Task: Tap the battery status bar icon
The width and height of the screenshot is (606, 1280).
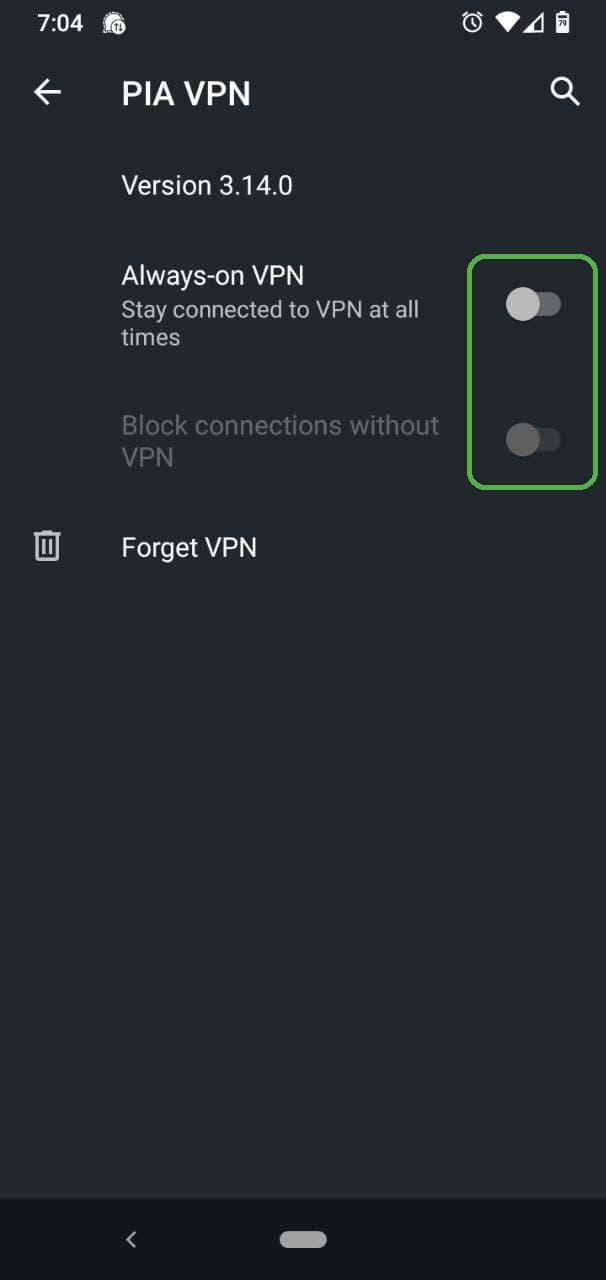Action: 563,22
